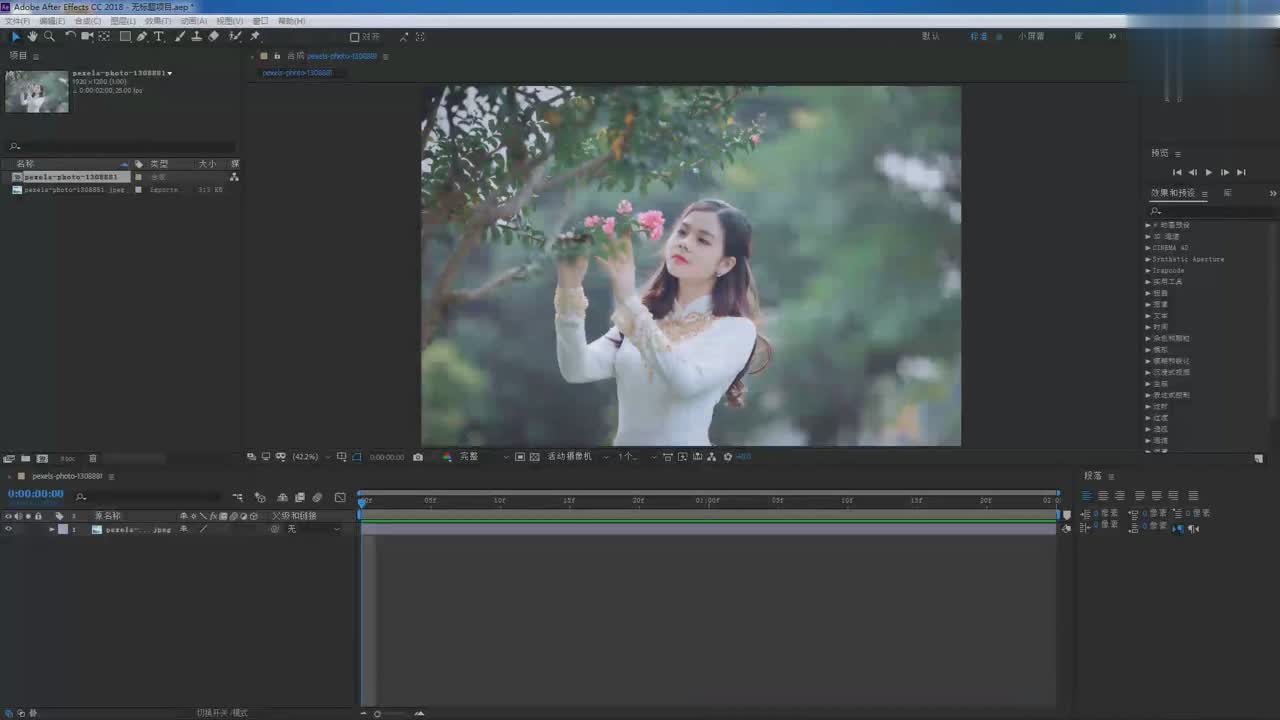Sort project items by 类型 column

(x=159, y=164)
